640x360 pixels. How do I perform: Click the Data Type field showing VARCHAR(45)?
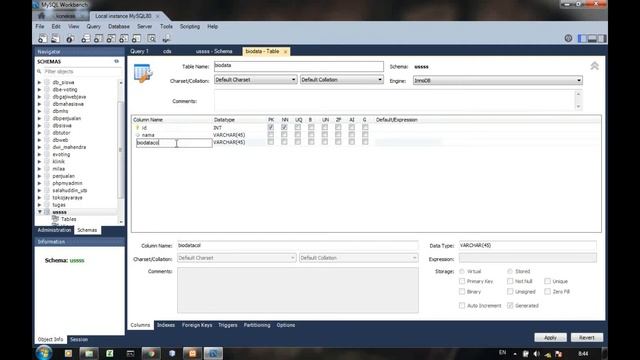[527, 246]
